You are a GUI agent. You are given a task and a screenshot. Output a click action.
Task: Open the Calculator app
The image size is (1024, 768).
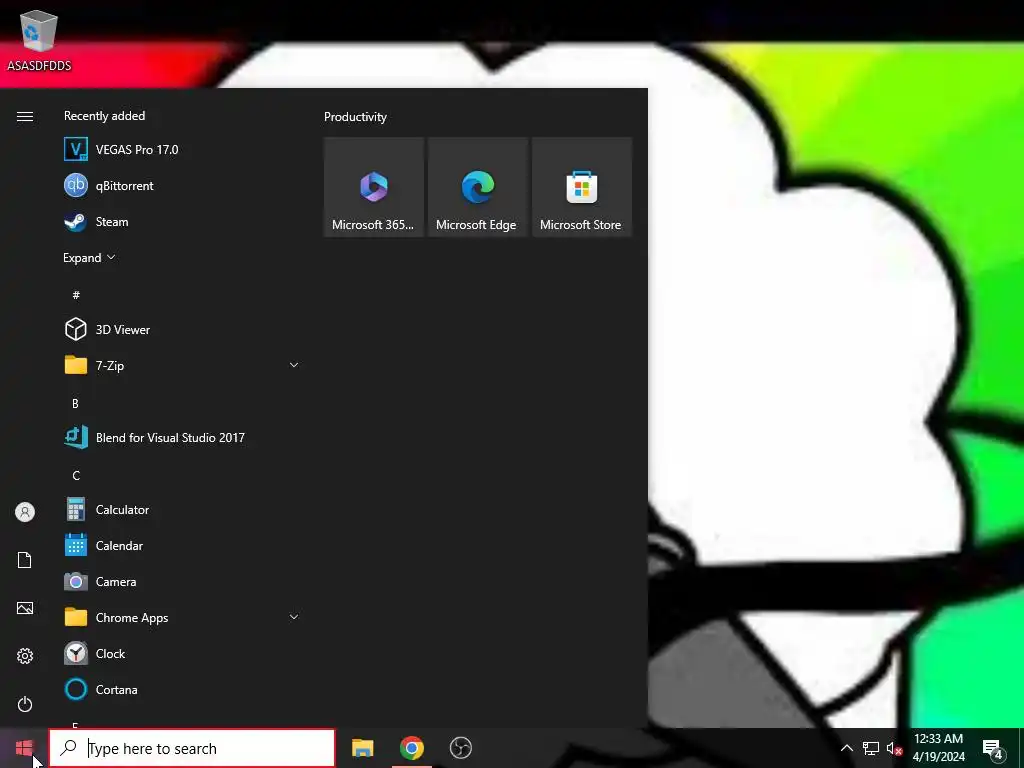pyautogui.click(x=183, y=509)
